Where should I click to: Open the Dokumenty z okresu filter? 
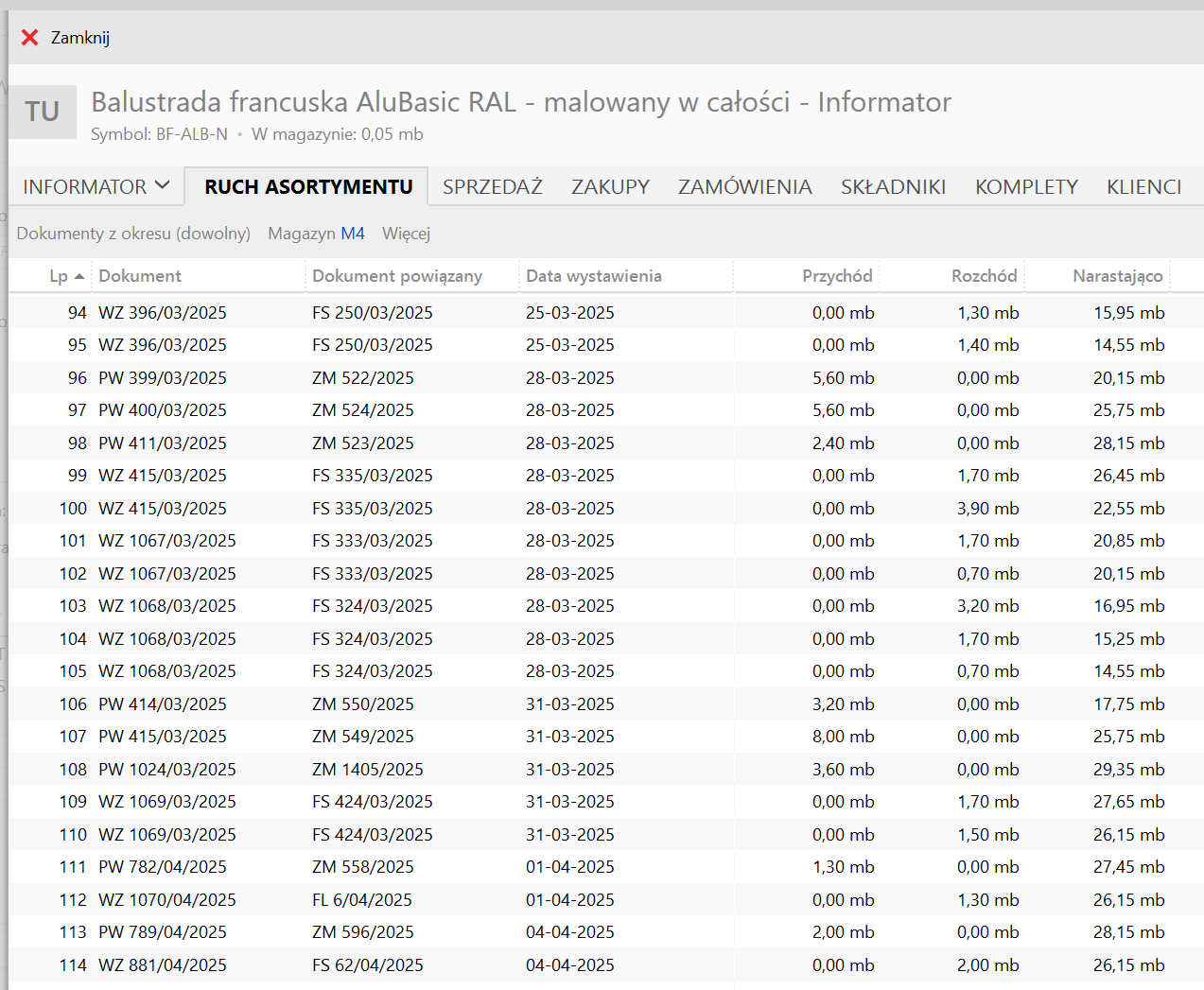[133, 234]
